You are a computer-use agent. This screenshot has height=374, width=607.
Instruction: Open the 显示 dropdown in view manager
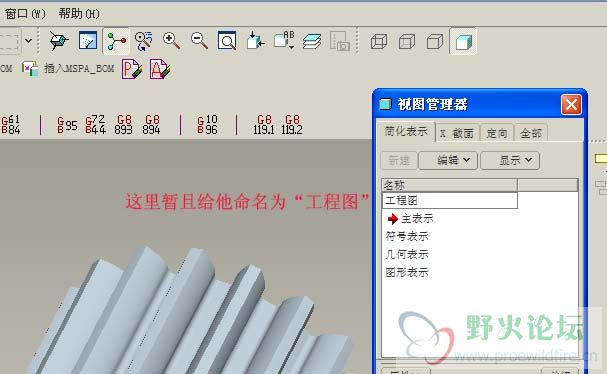click(x=510, y=160)
